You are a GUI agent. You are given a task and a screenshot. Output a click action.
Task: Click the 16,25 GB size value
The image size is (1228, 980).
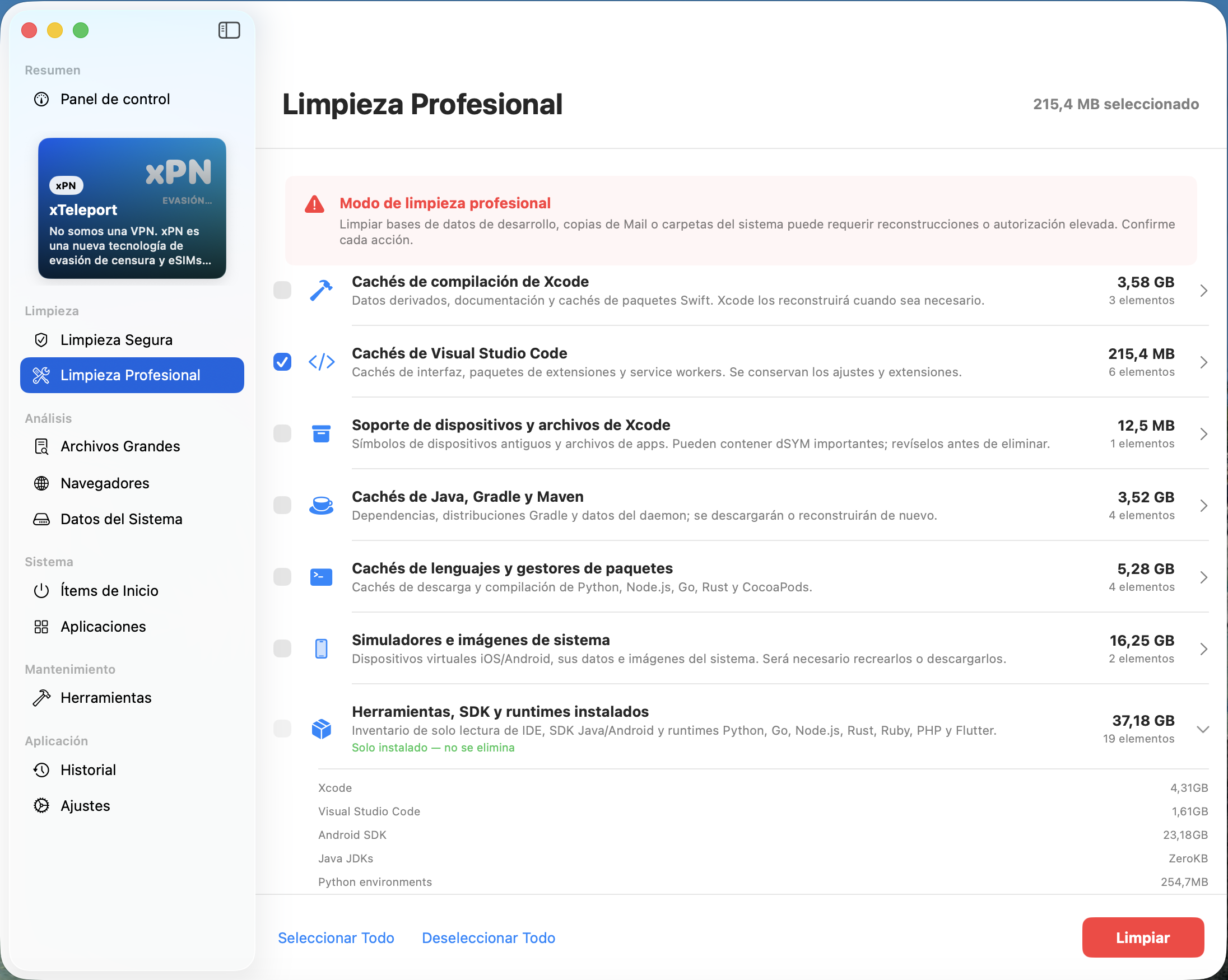pos(1141,641)
